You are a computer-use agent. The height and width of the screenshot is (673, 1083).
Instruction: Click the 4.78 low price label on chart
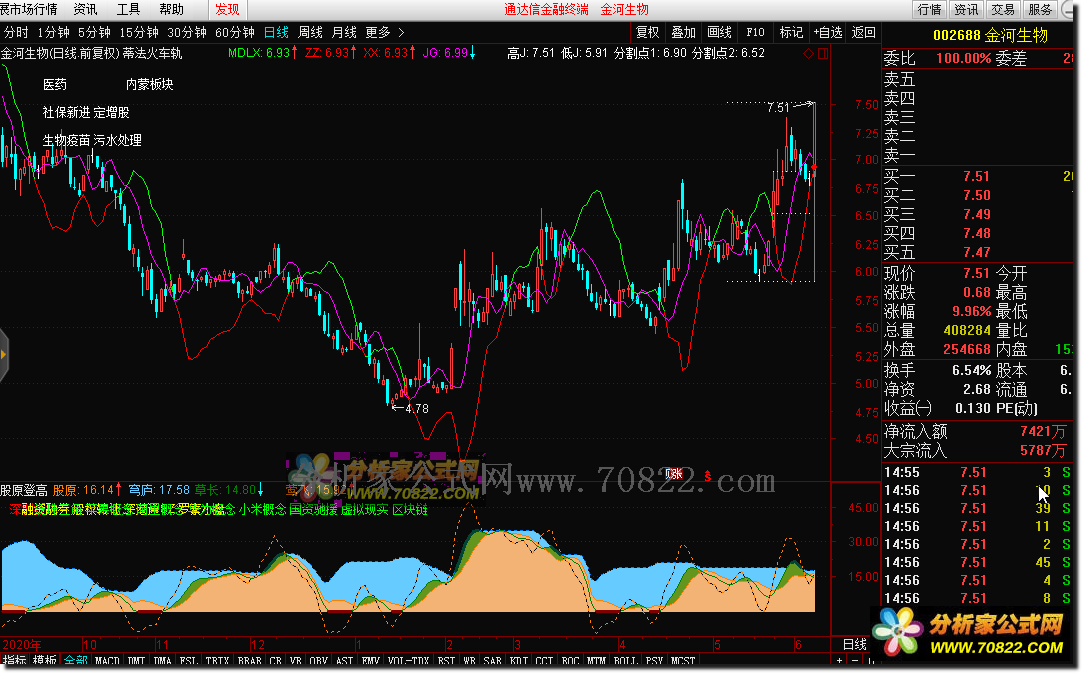click(x=417, y=409)
